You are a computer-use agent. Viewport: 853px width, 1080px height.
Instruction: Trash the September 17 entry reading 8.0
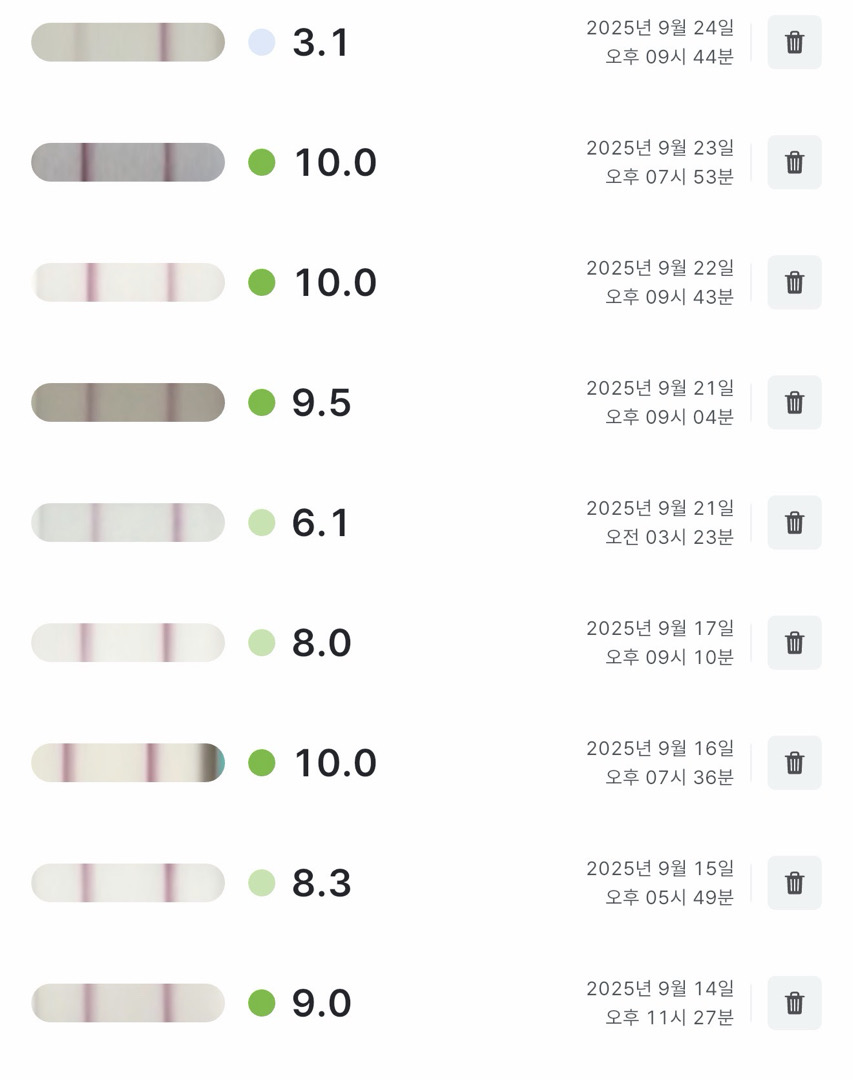[794, 643]
